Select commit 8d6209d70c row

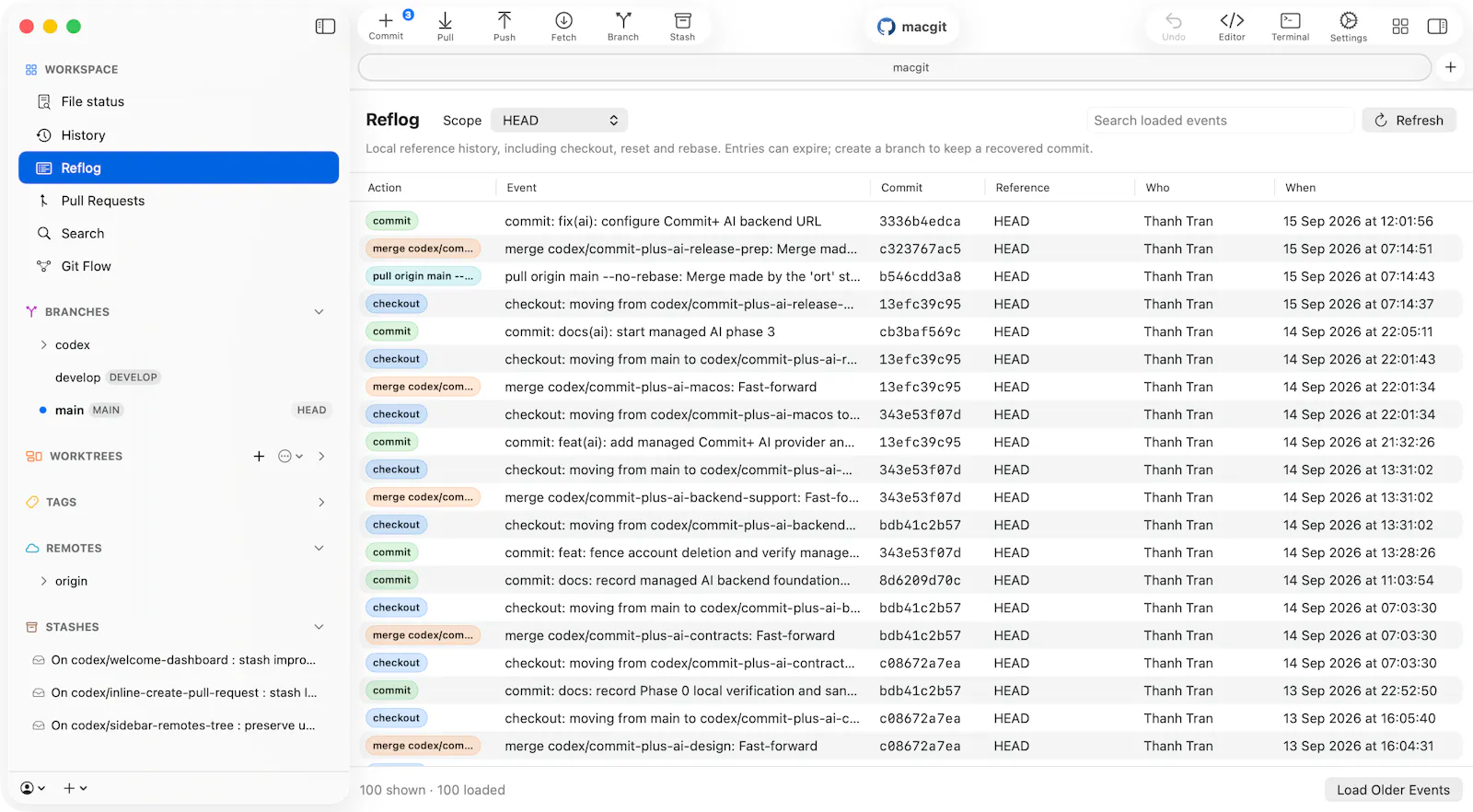pyautogui.click(x=910, y=580)
